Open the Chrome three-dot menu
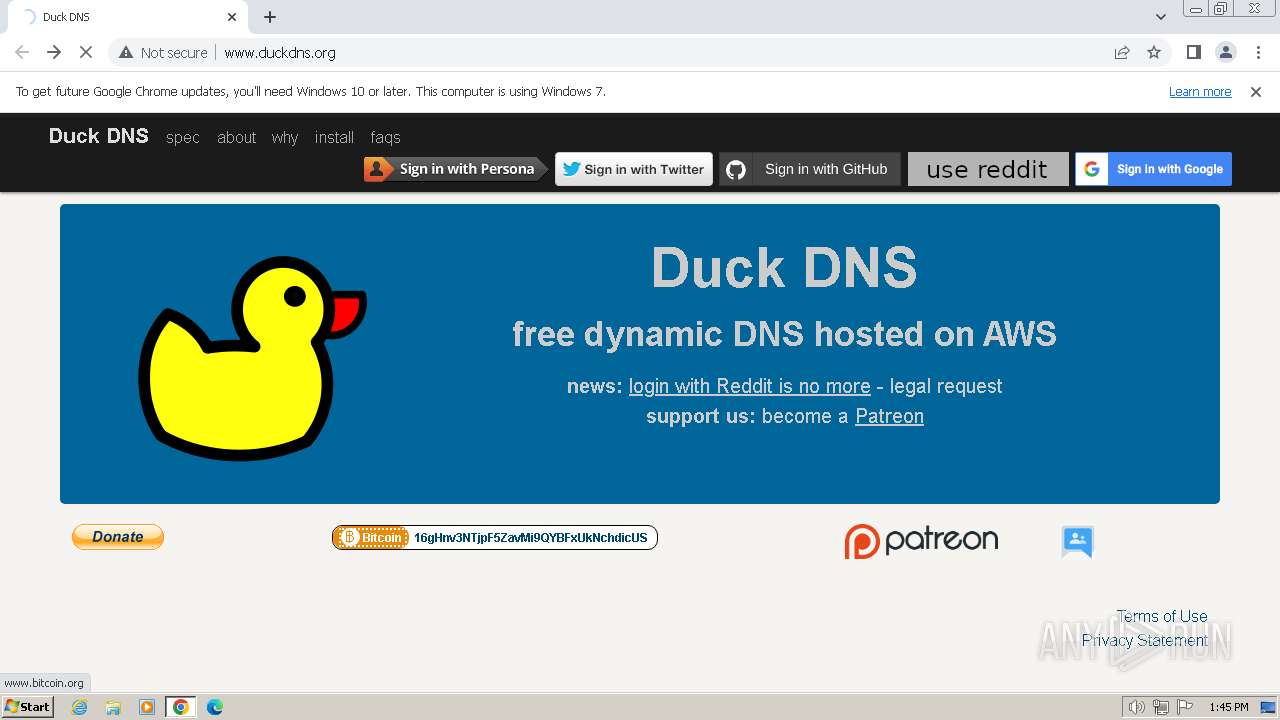 1258,52
